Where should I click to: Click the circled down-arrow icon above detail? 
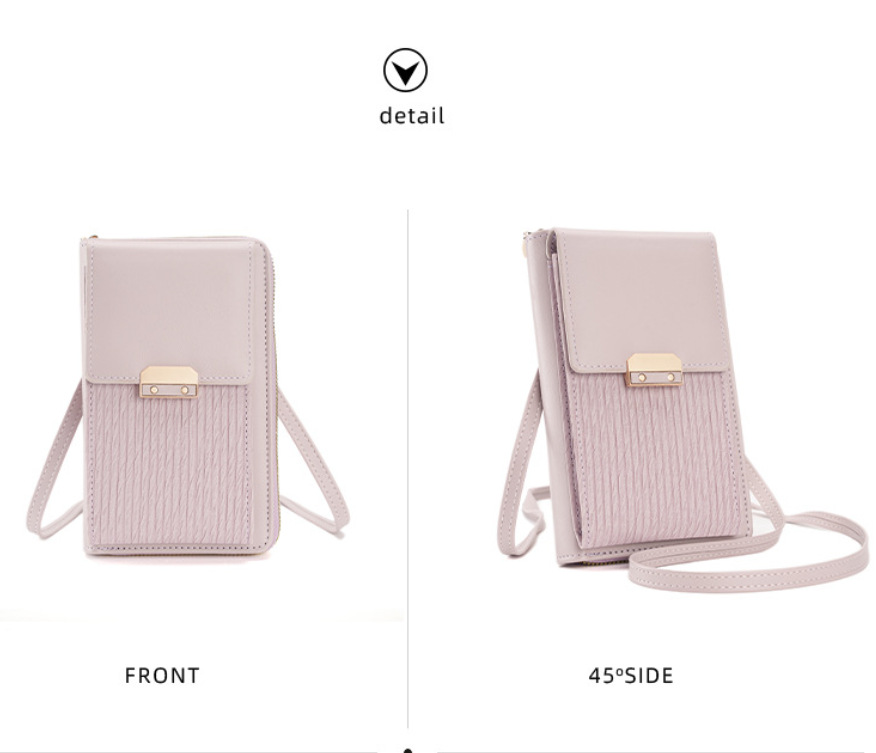[x=406, y=70]
